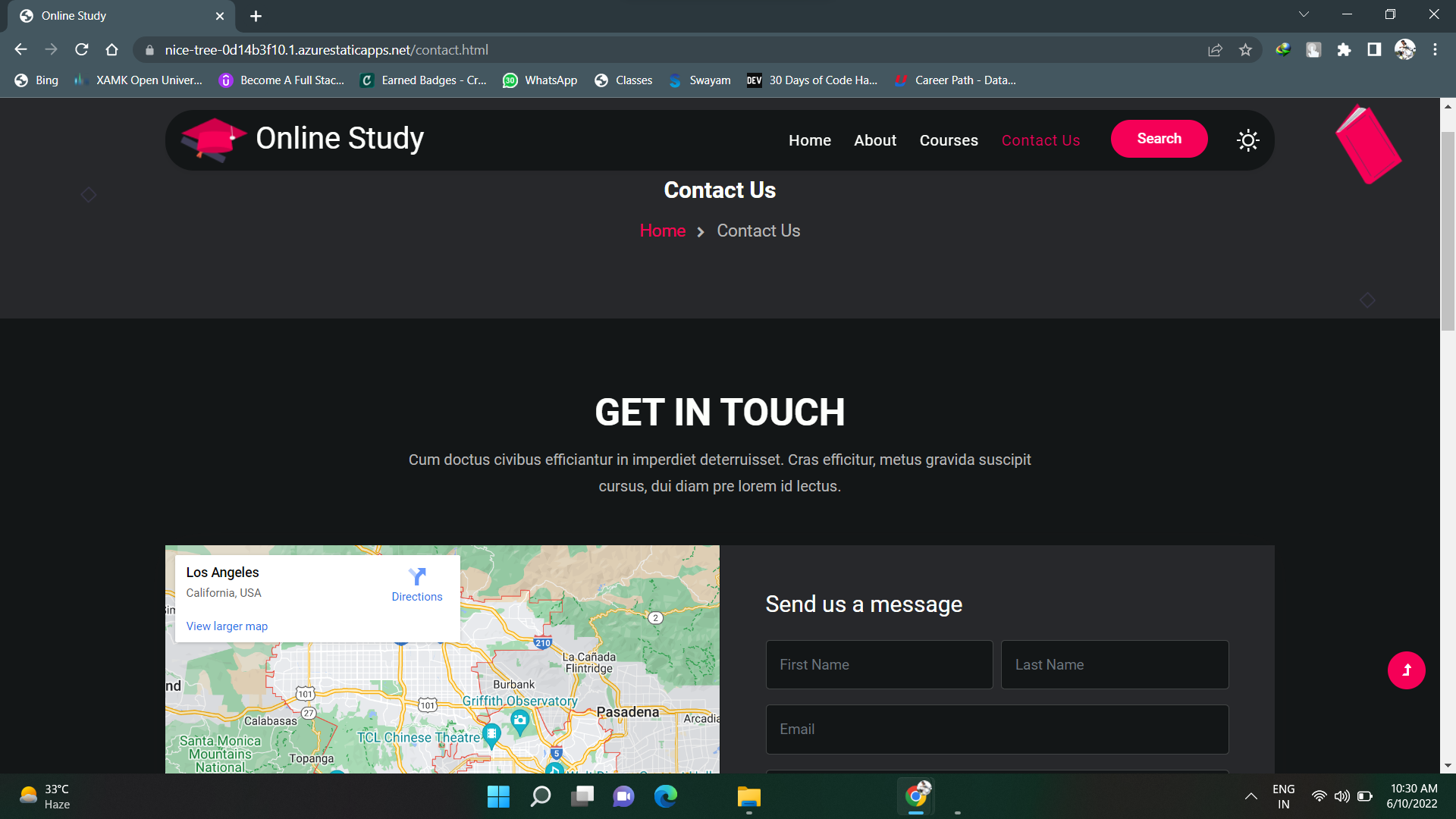Select the Contact Us nav item

click(1040, 140)
